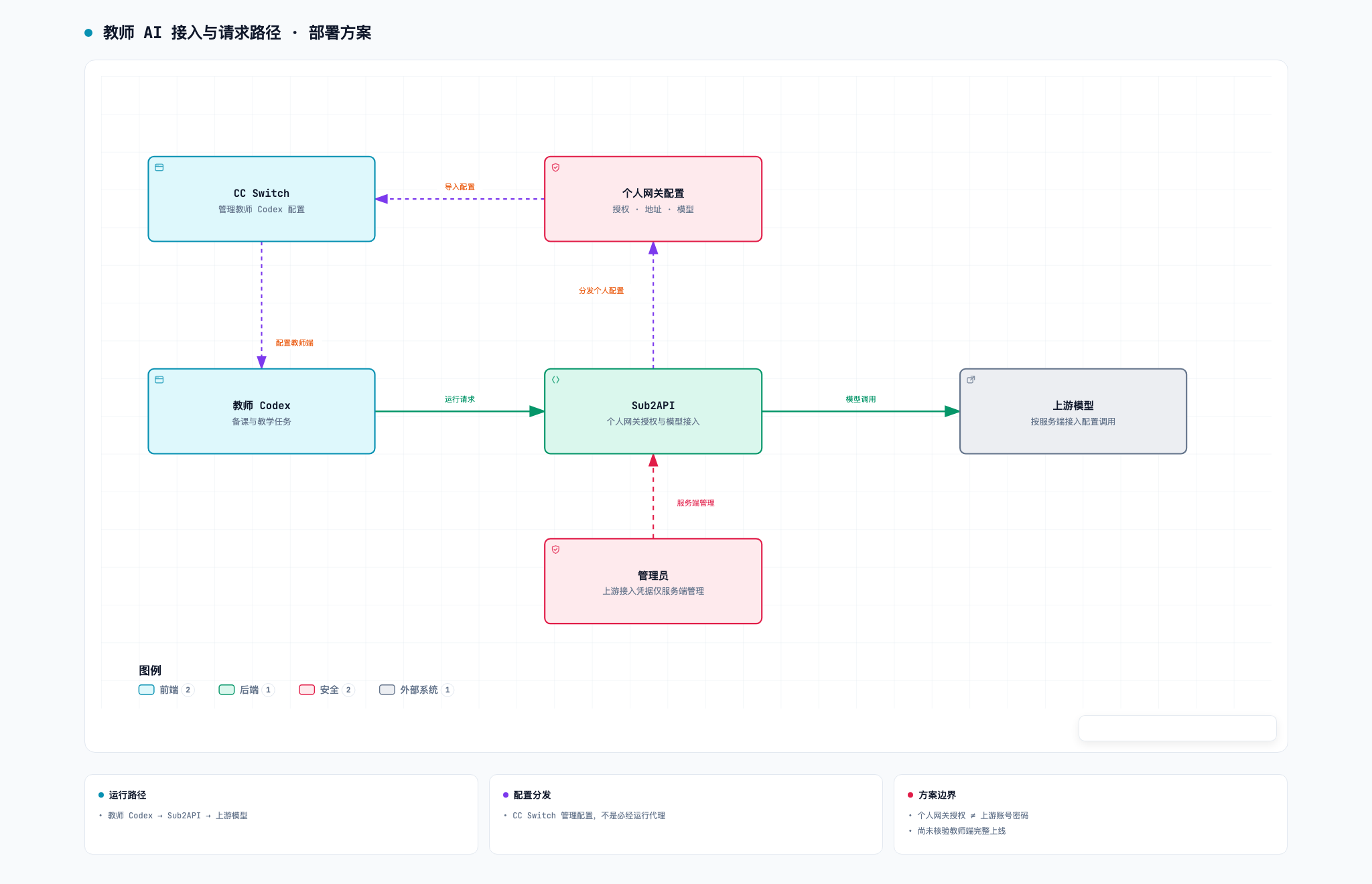Click the 服务端管理 edge label
Screen dimensions: 1372x884
pos(695,503)
